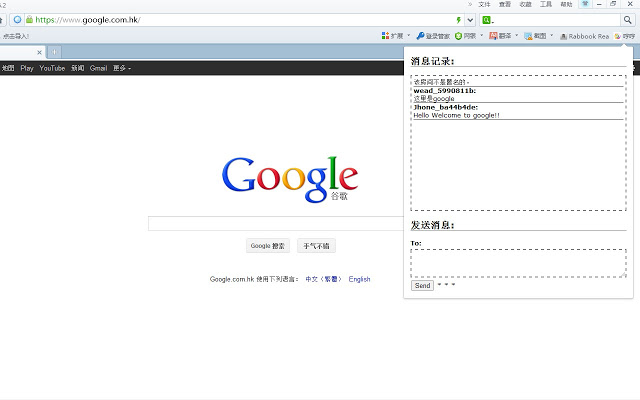This screenshot has width=640, height=400.
Task: Open the 工具 menu
Action: (546, 4)
